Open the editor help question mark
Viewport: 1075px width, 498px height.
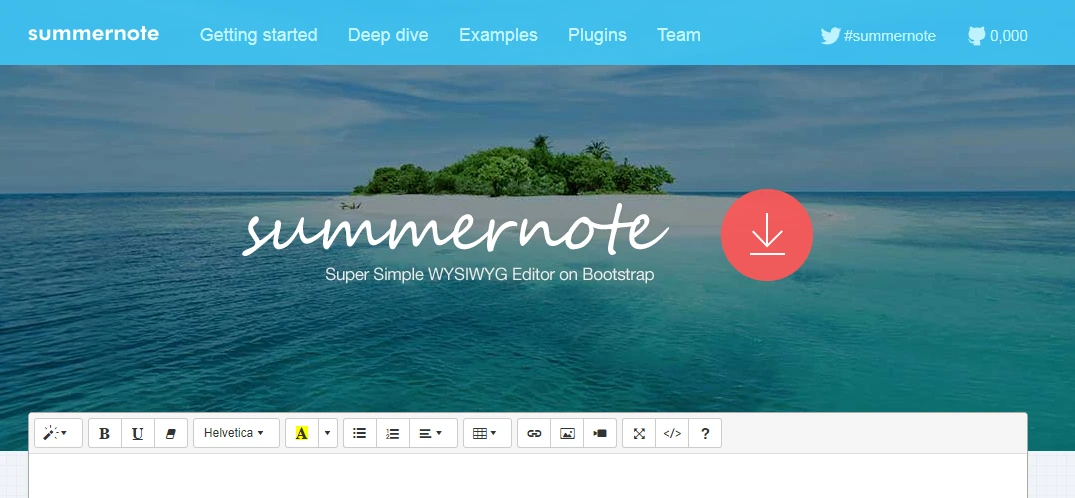click(705, 434)
